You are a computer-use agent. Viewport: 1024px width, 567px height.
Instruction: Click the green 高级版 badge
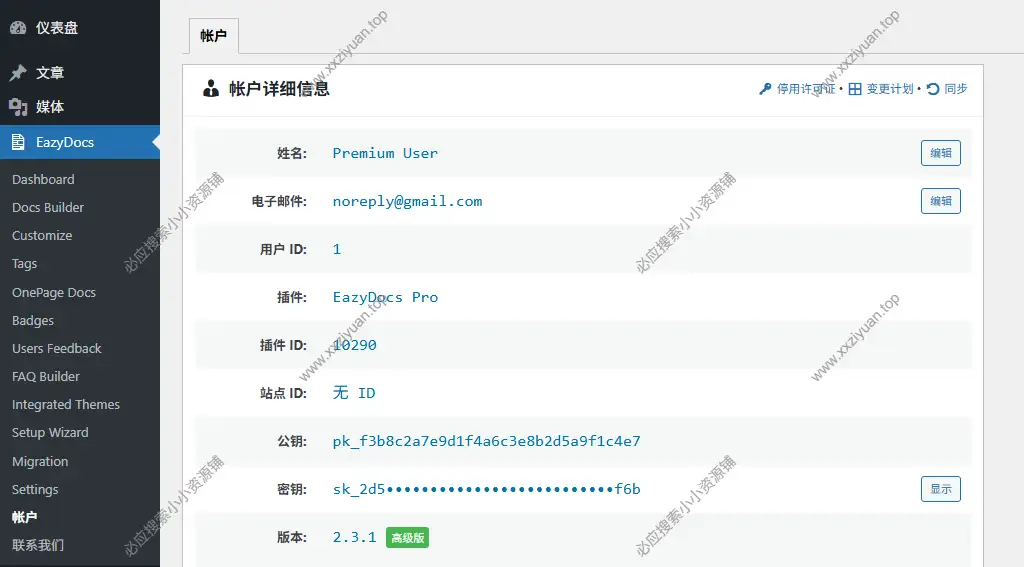408,538
